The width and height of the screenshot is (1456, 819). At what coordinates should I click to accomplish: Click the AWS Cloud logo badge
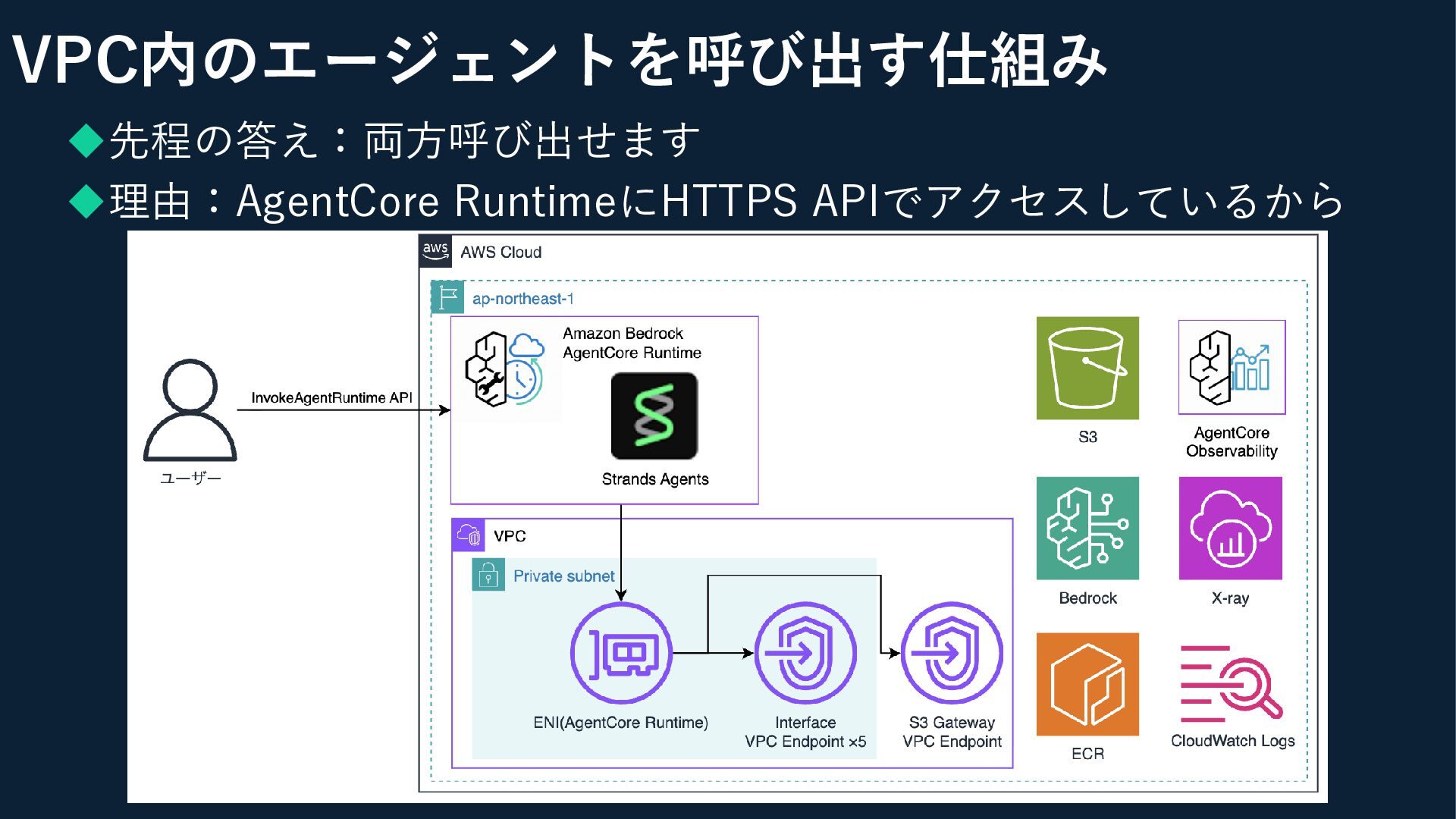[x=435, y=251]
